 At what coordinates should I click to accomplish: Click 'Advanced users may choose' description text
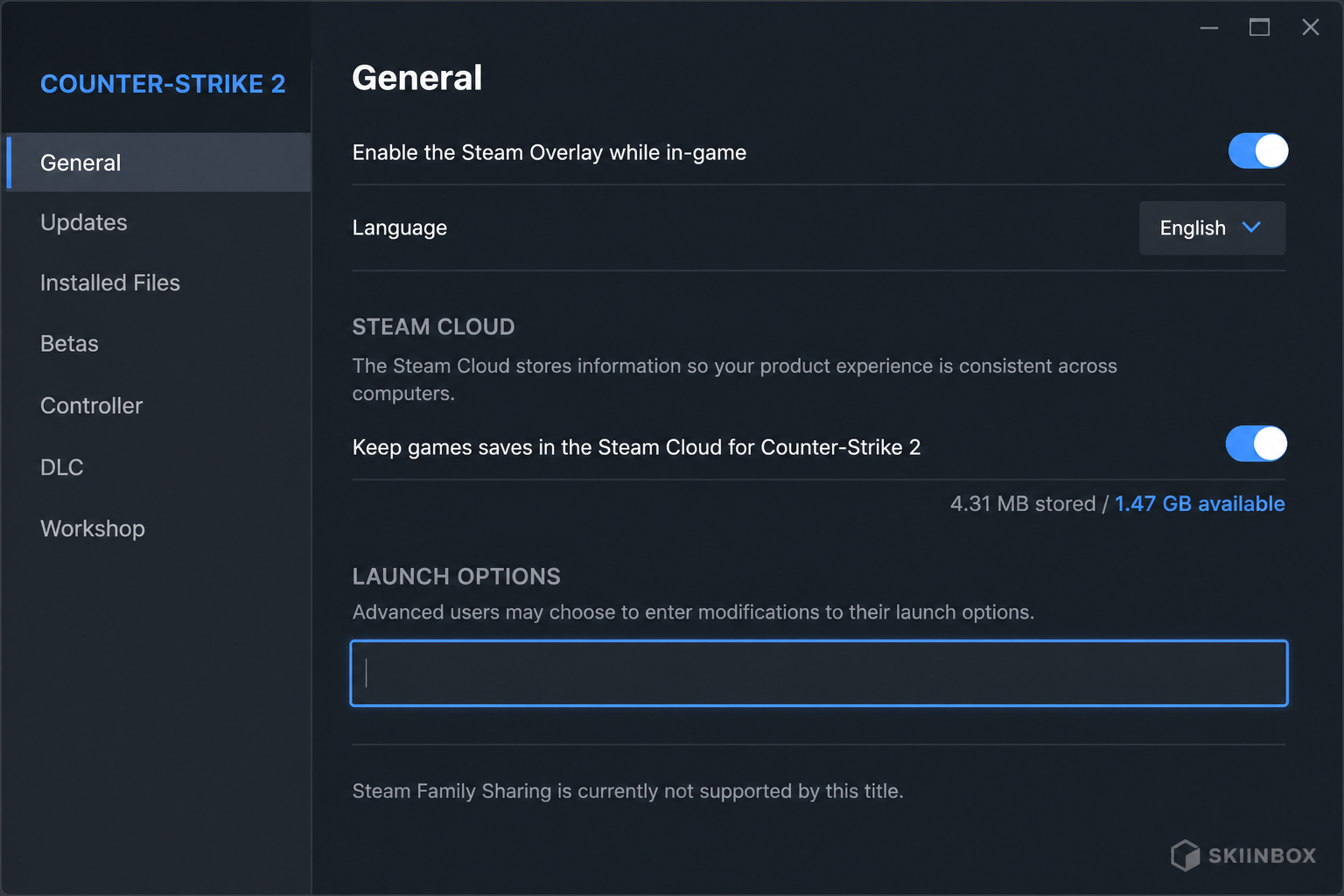[693, 612]
